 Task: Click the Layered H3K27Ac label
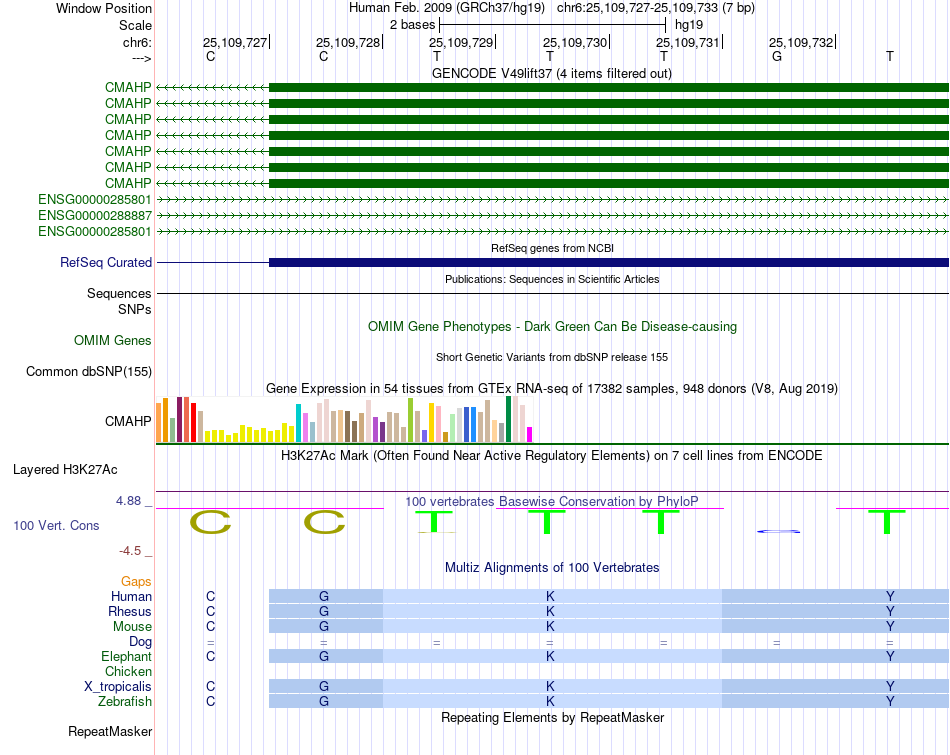click(65, 470)
